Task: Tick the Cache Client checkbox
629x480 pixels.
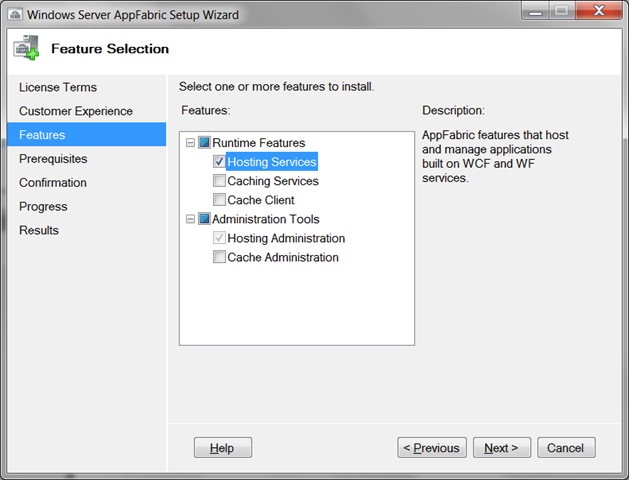Action: [x=219, y=200]
